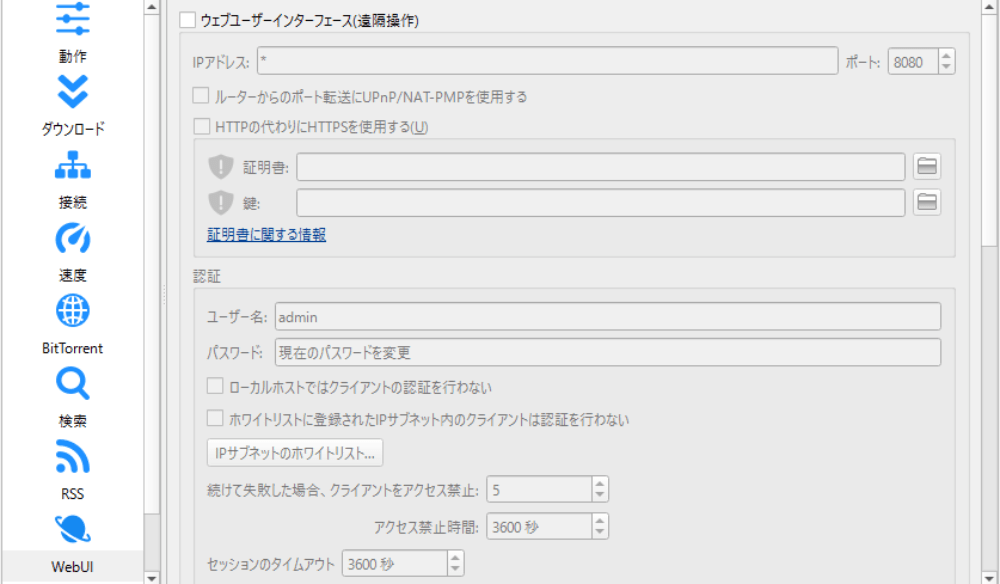This screenshot has height=584, width=1000.
Task: Select the WebUI tab in sidebar
Action: tap(72, 567)
